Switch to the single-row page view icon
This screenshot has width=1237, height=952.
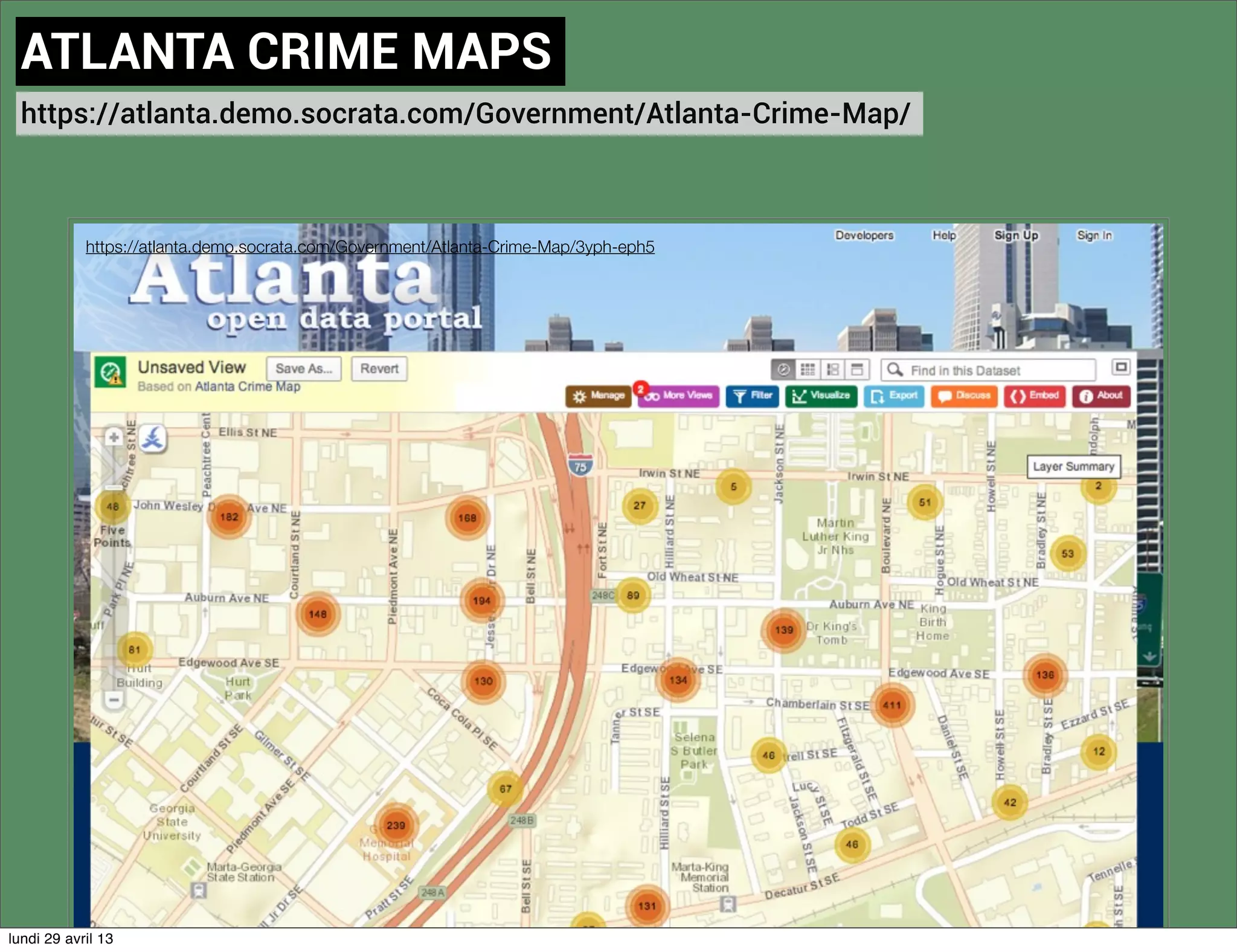(x=856, y=369)
